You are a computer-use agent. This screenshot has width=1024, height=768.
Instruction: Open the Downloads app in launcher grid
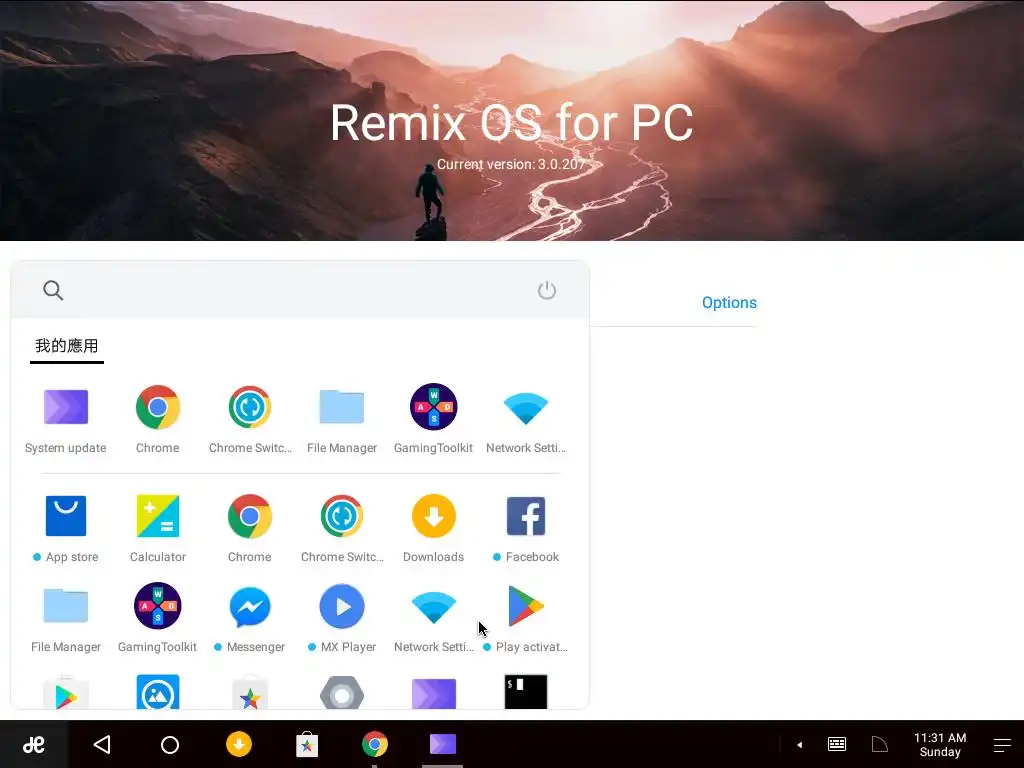(434, 516)
